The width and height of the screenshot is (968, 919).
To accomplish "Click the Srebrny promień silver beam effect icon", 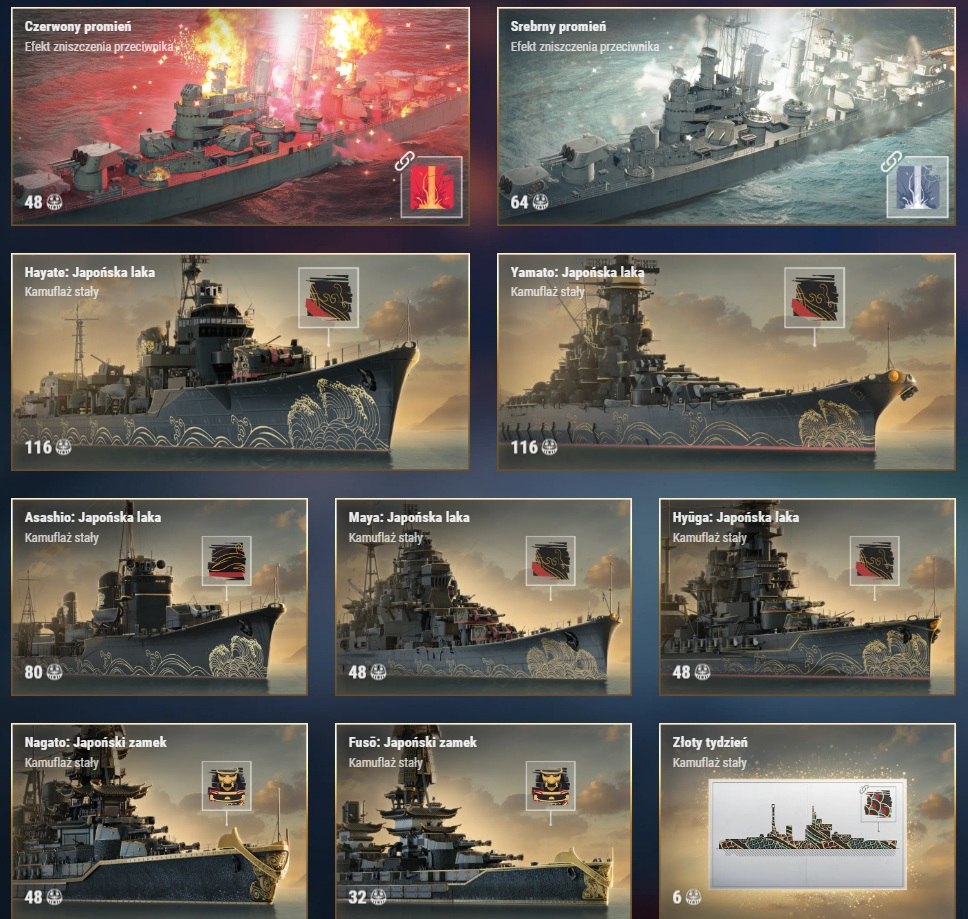I will [x=917, y=187].
